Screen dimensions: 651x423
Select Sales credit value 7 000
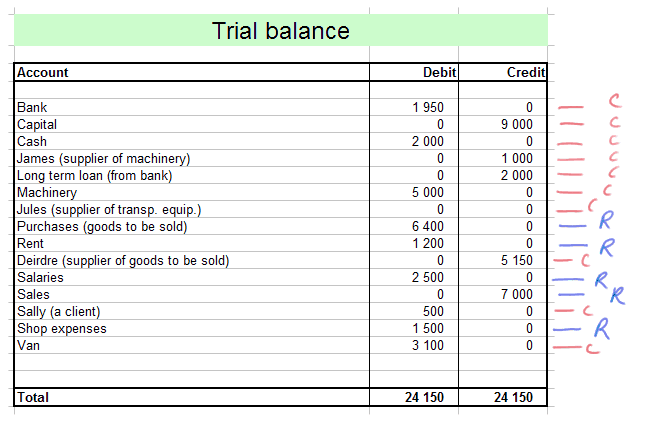503,294
